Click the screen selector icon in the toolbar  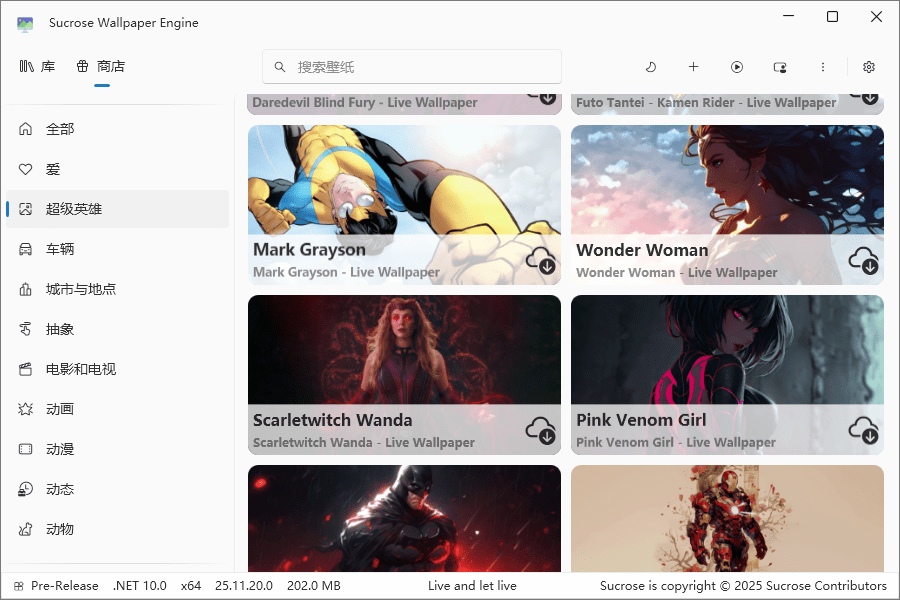pyautogui.click(x=780, y=66)
